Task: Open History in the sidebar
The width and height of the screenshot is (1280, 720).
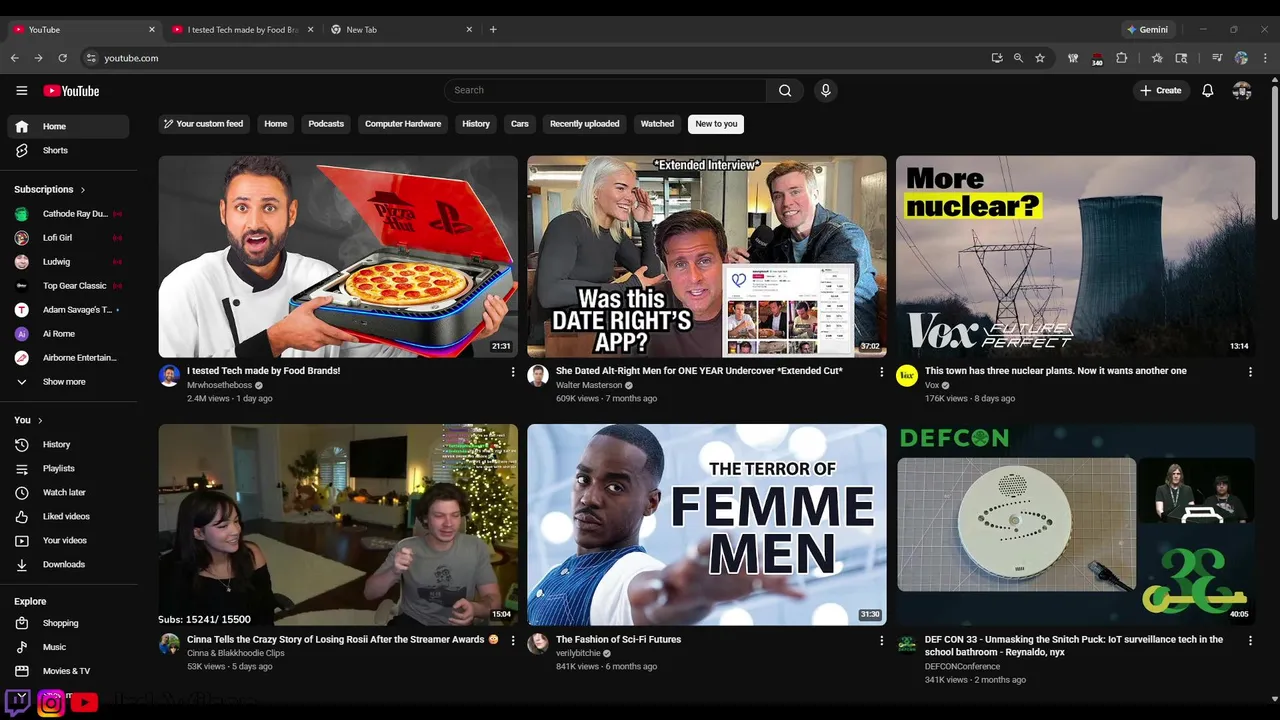Action: 68,444
